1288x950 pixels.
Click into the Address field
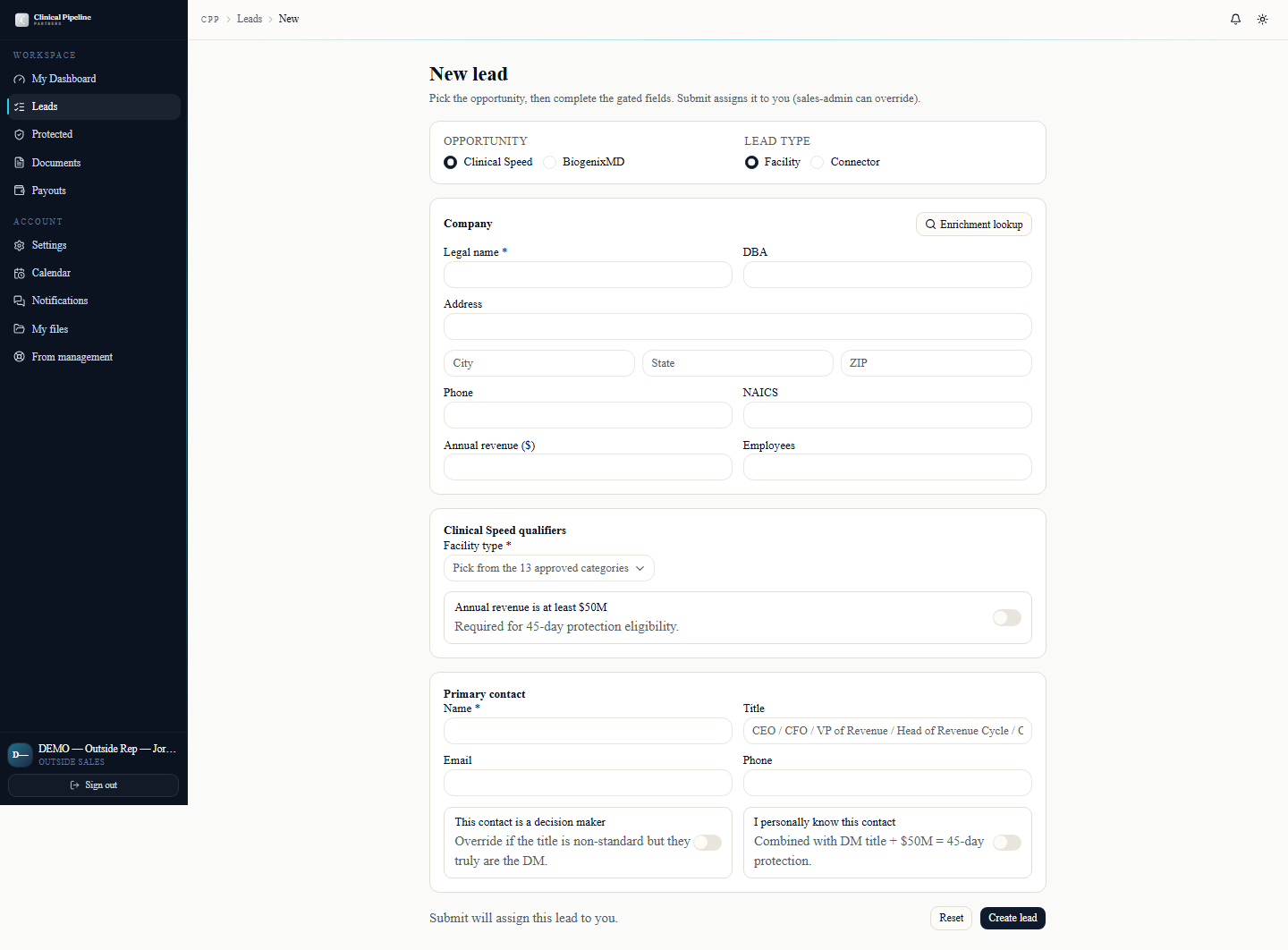[x=738, y=327]
